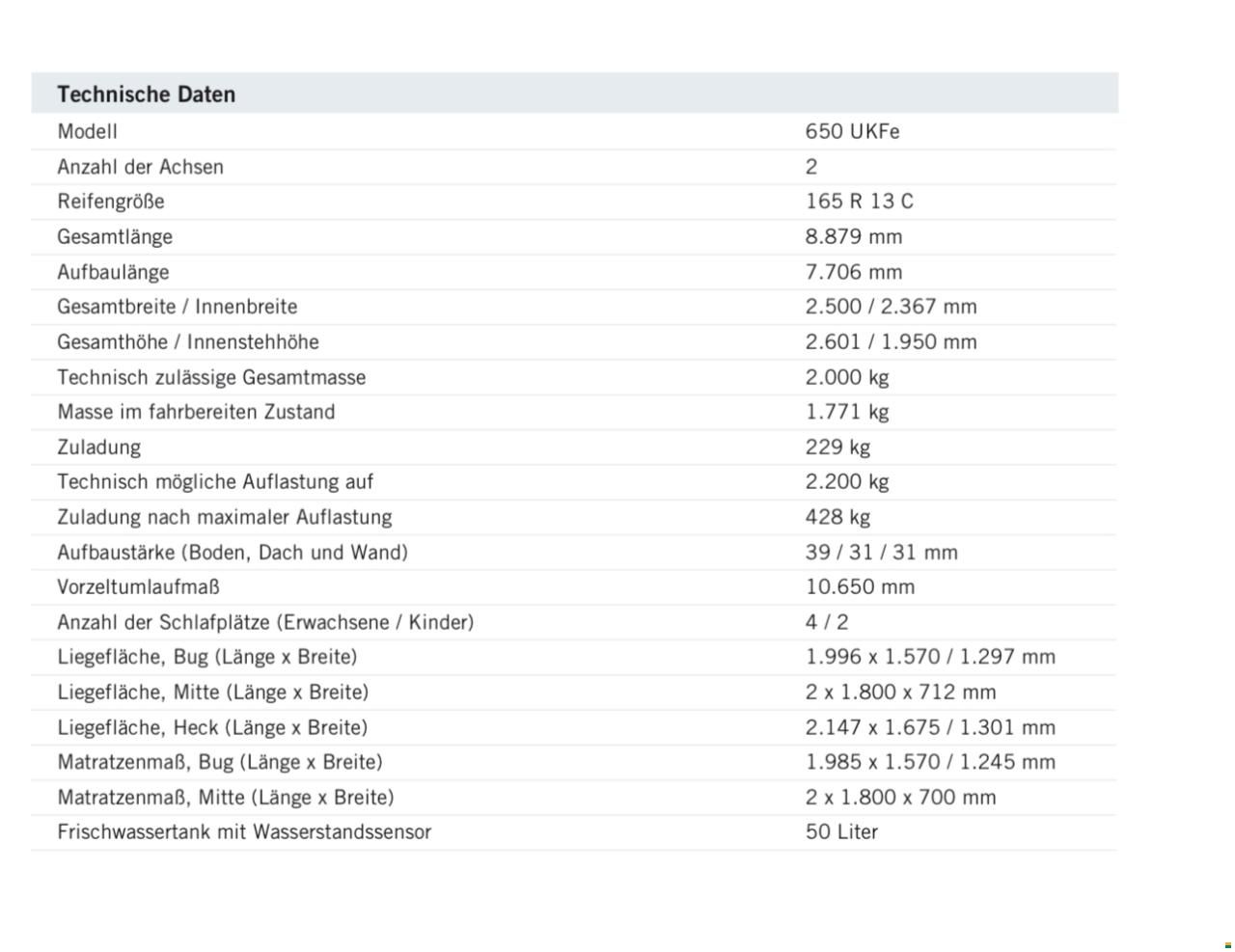Select "Technisch zulässige Gesamtmasse" label
The width and height of the screenshot is (1235, 952).
[211, 377]
